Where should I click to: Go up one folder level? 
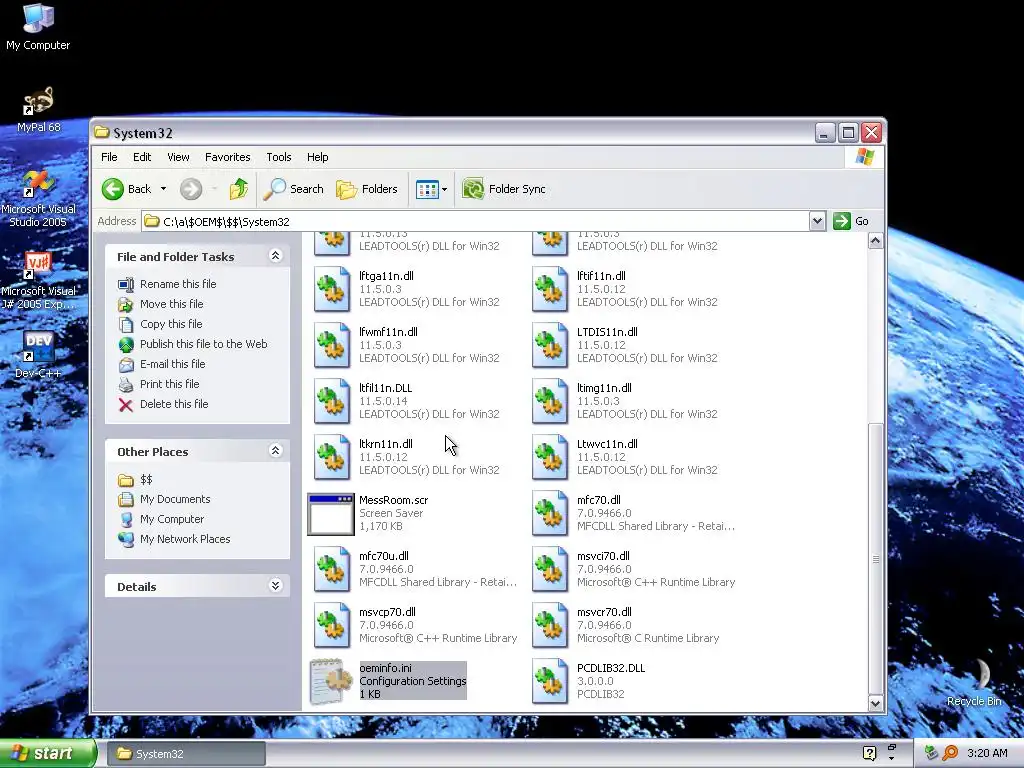click(x=238, y=189)
